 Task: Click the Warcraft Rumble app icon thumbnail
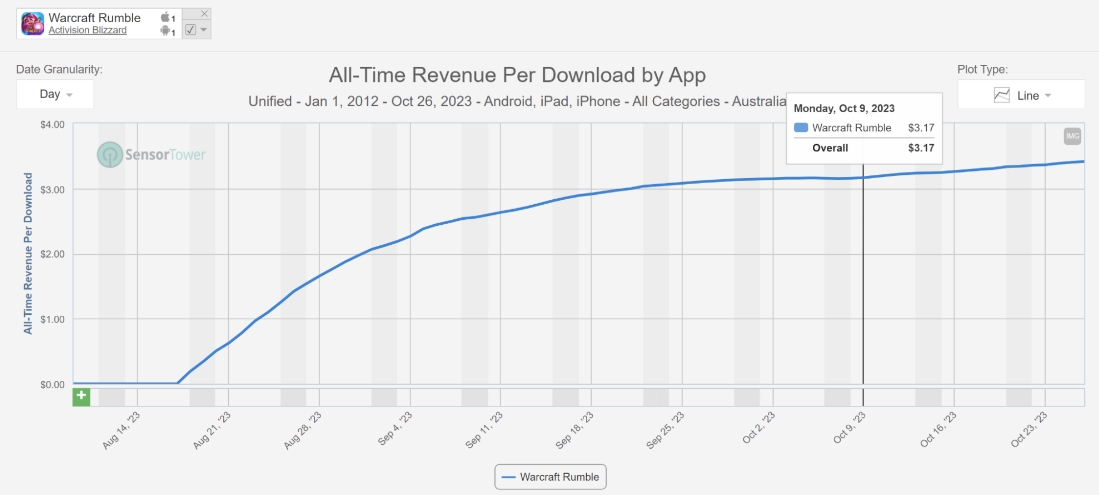pos(33,24)
